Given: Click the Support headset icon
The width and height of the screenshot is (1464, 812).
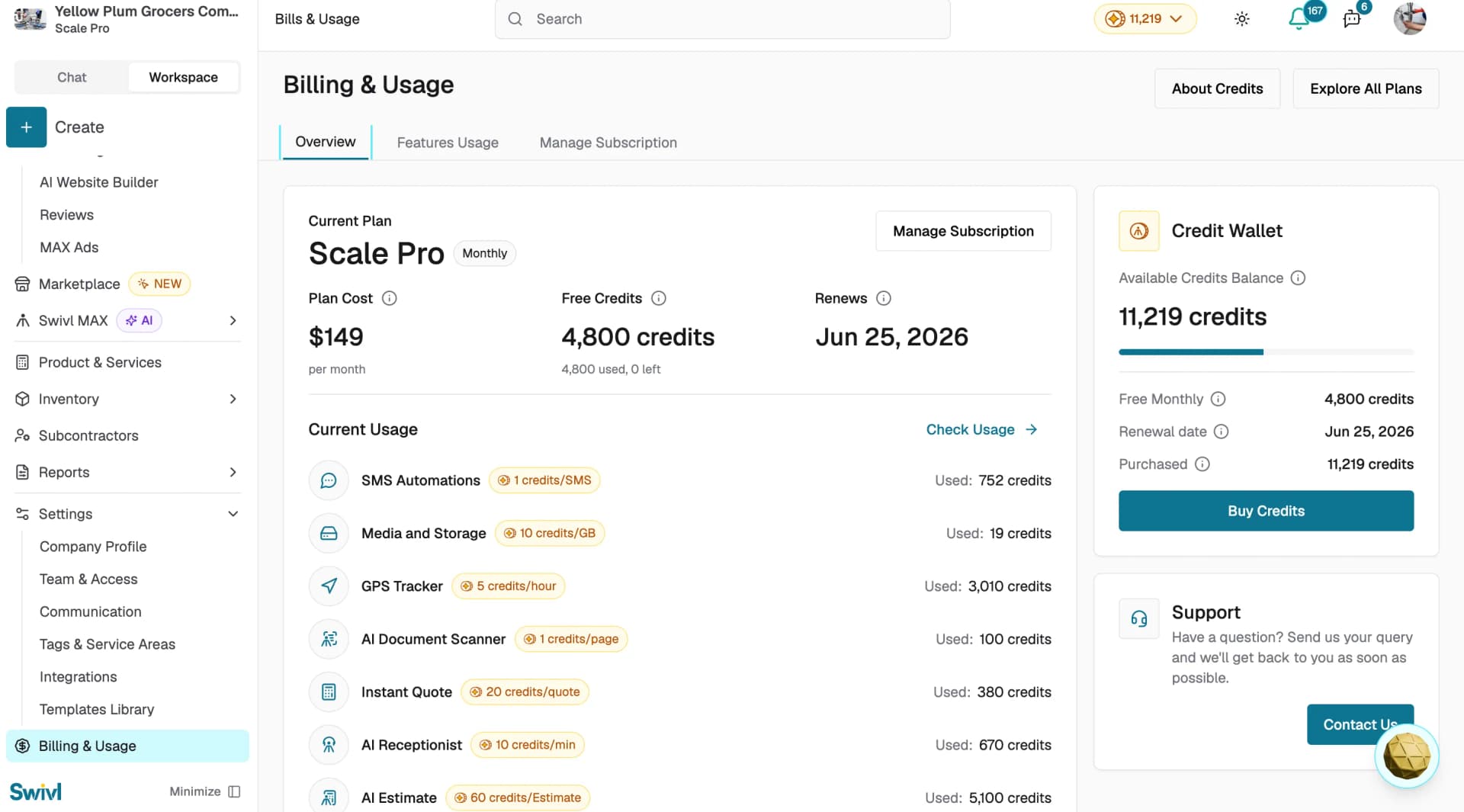Looking at the screenshot, I should (1138, 618).
